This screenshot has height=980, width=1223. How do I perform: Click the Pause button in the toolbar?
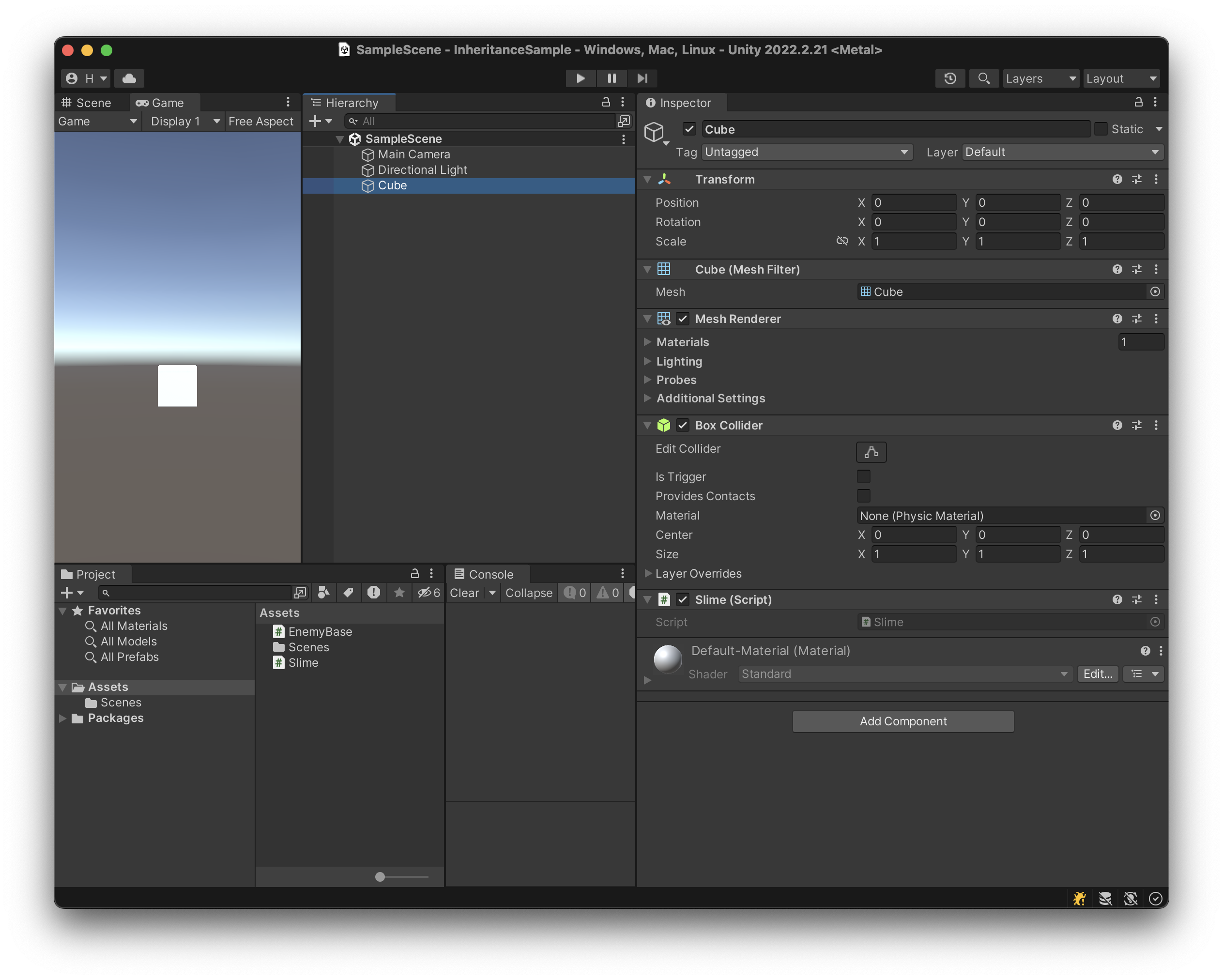[611, 78]
